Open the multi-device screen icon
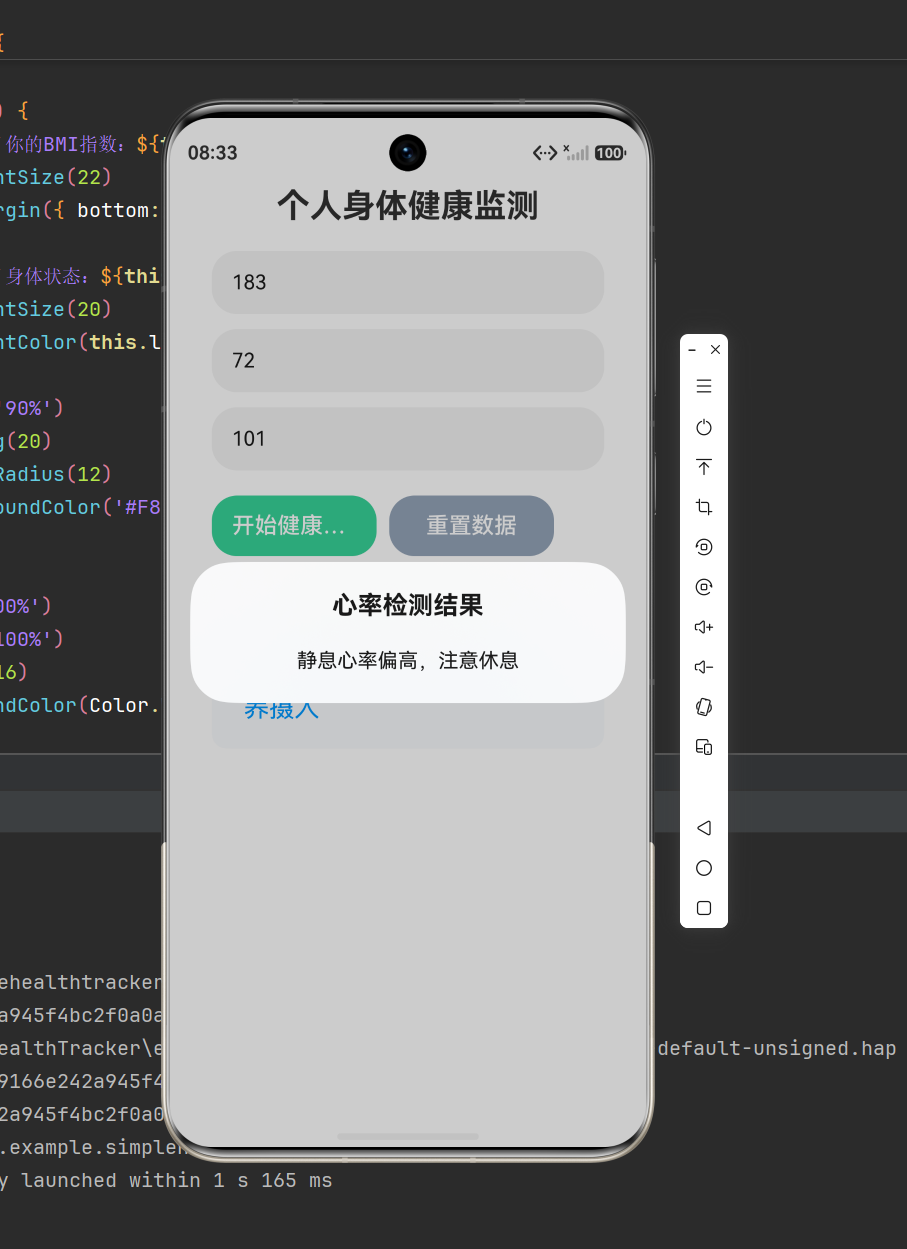The width and height of the screenshot is (907, 1249). (x=704, y=747)
